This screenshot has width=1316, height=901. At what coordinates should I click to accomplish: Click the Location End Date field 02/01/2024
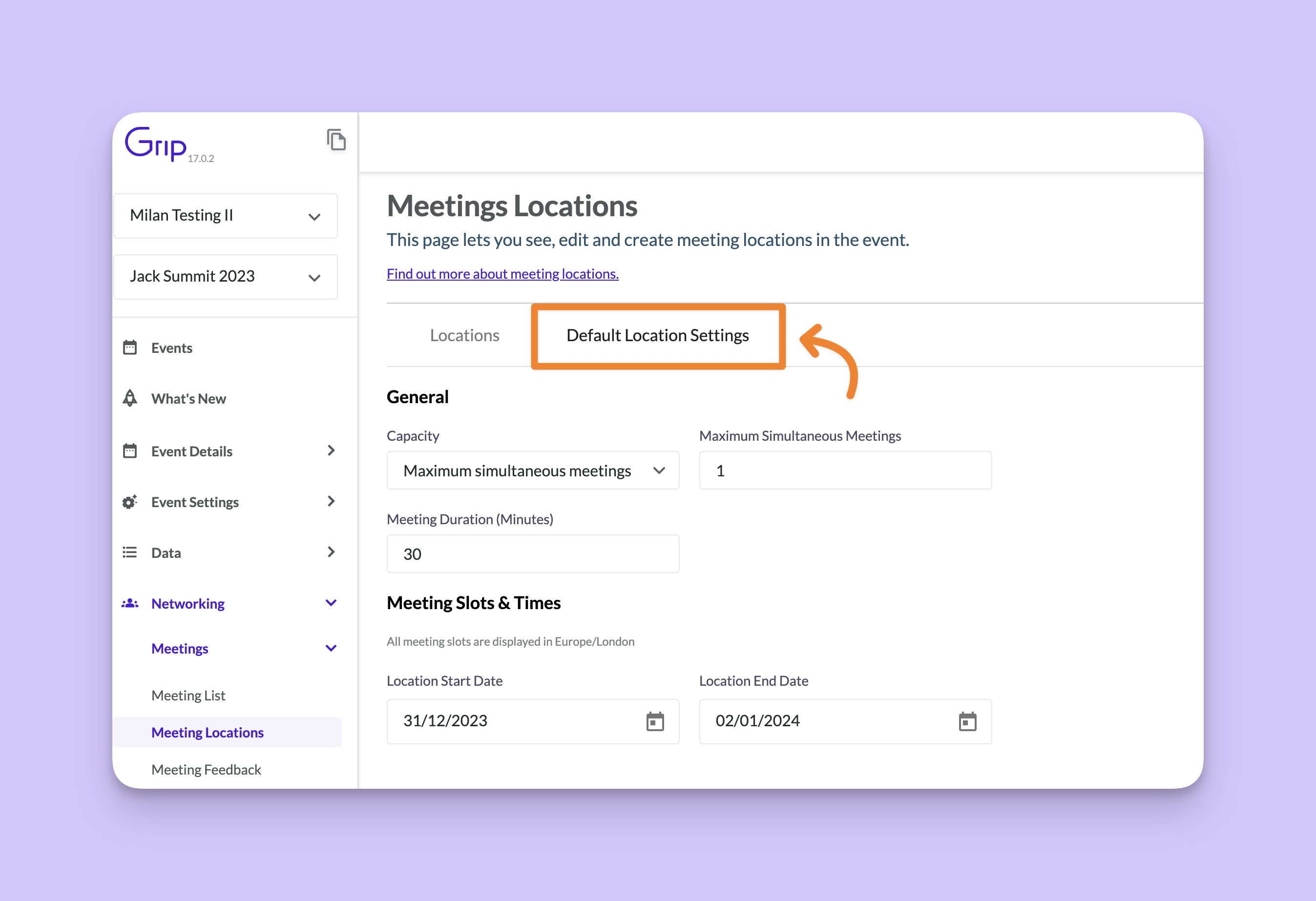(x=845, y=721)
